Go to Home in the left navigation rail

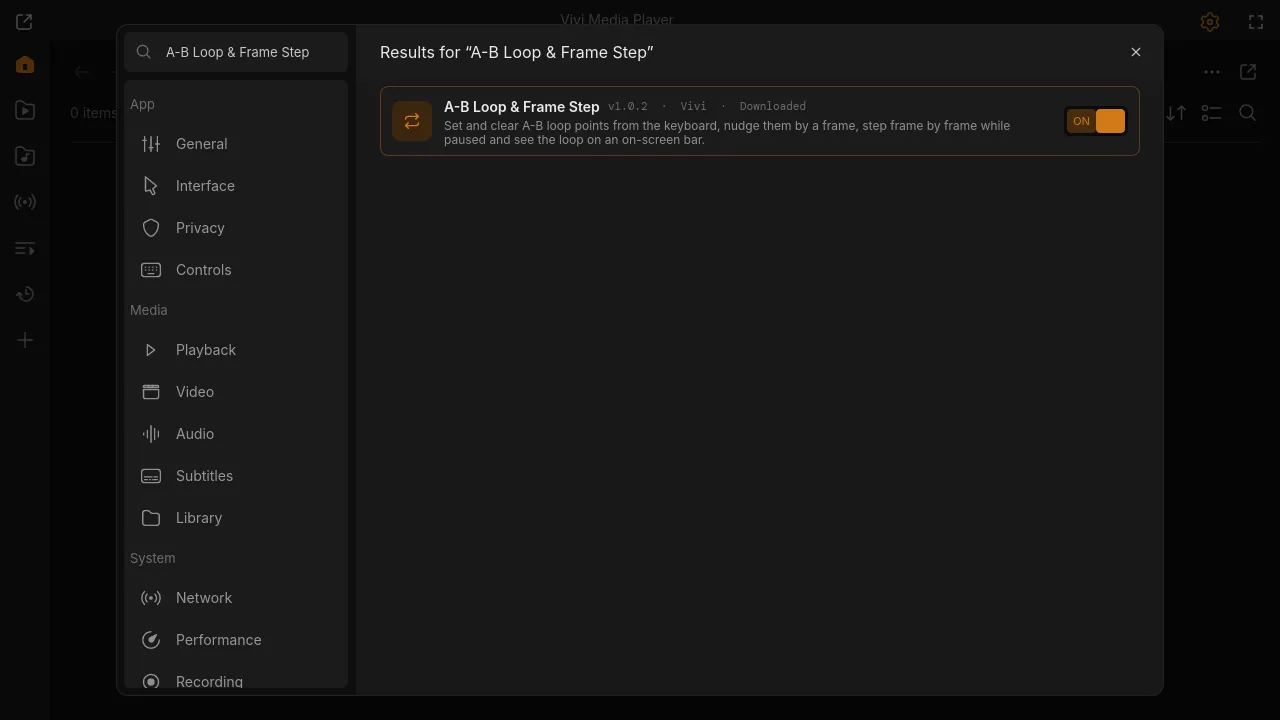[x=25, y=65]
